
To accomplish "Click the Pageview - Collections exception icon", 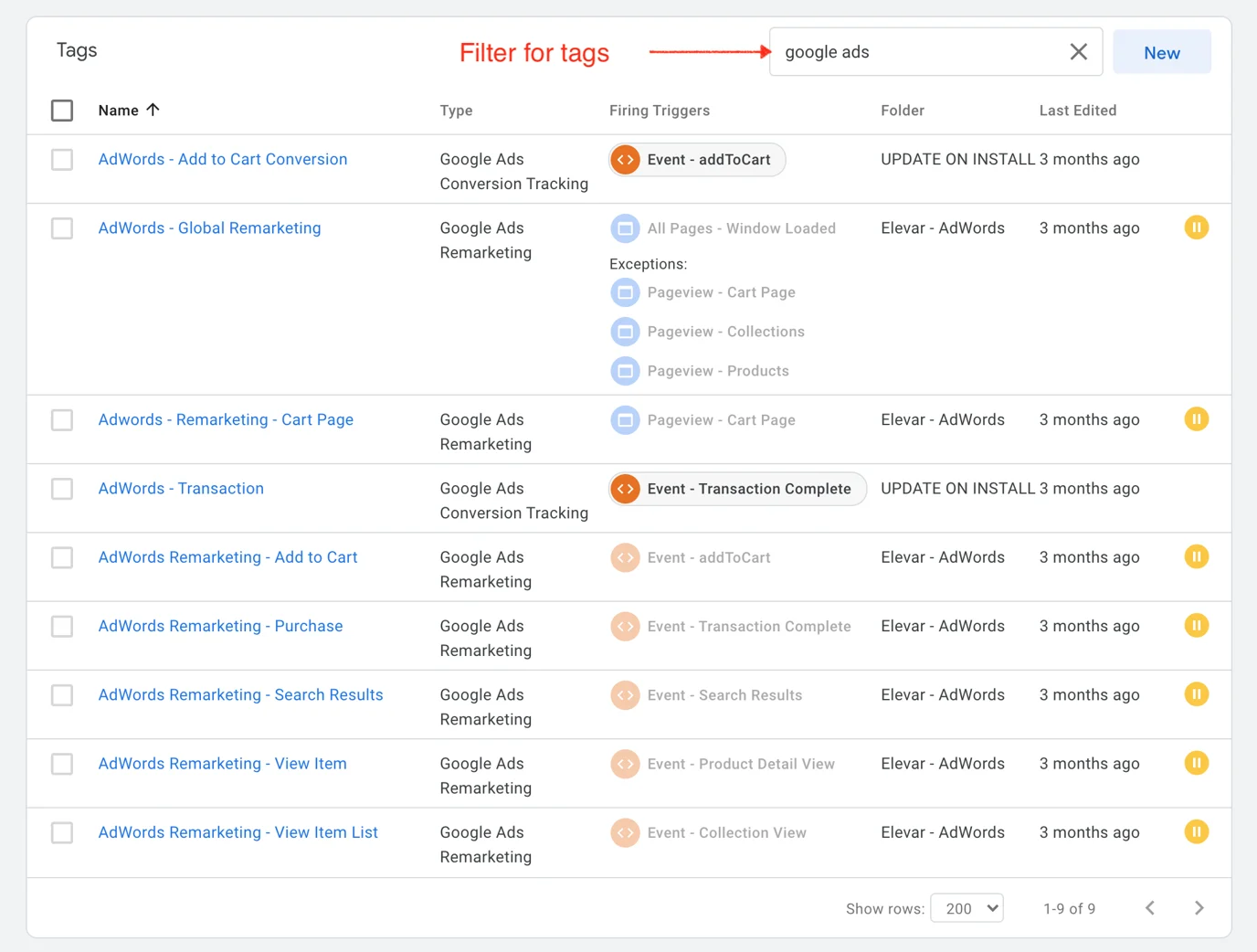I will [625, 332].
